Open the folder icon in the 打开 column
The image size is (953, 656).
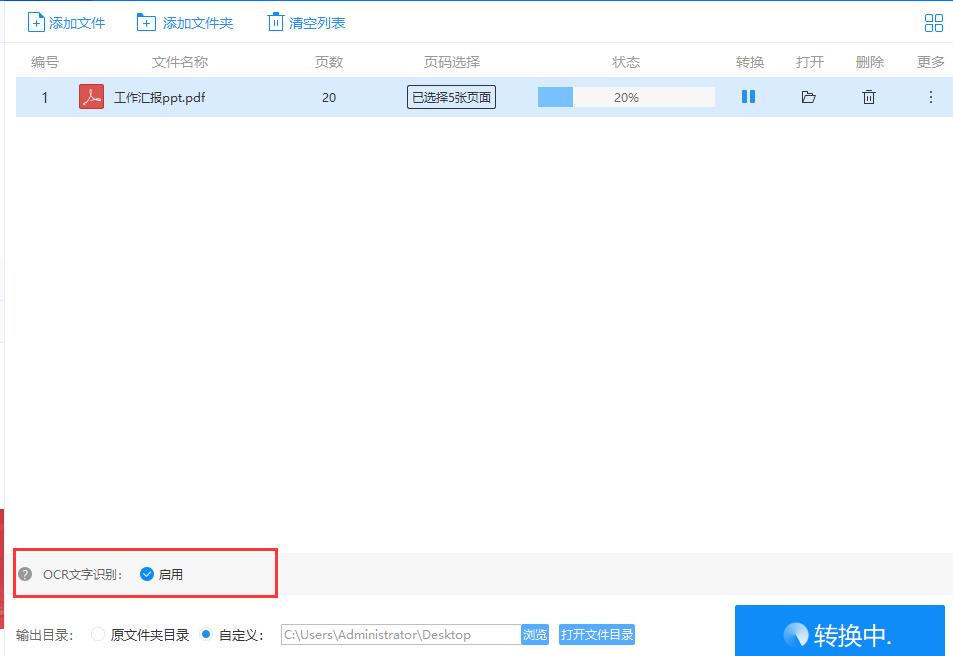pos(809,97)
